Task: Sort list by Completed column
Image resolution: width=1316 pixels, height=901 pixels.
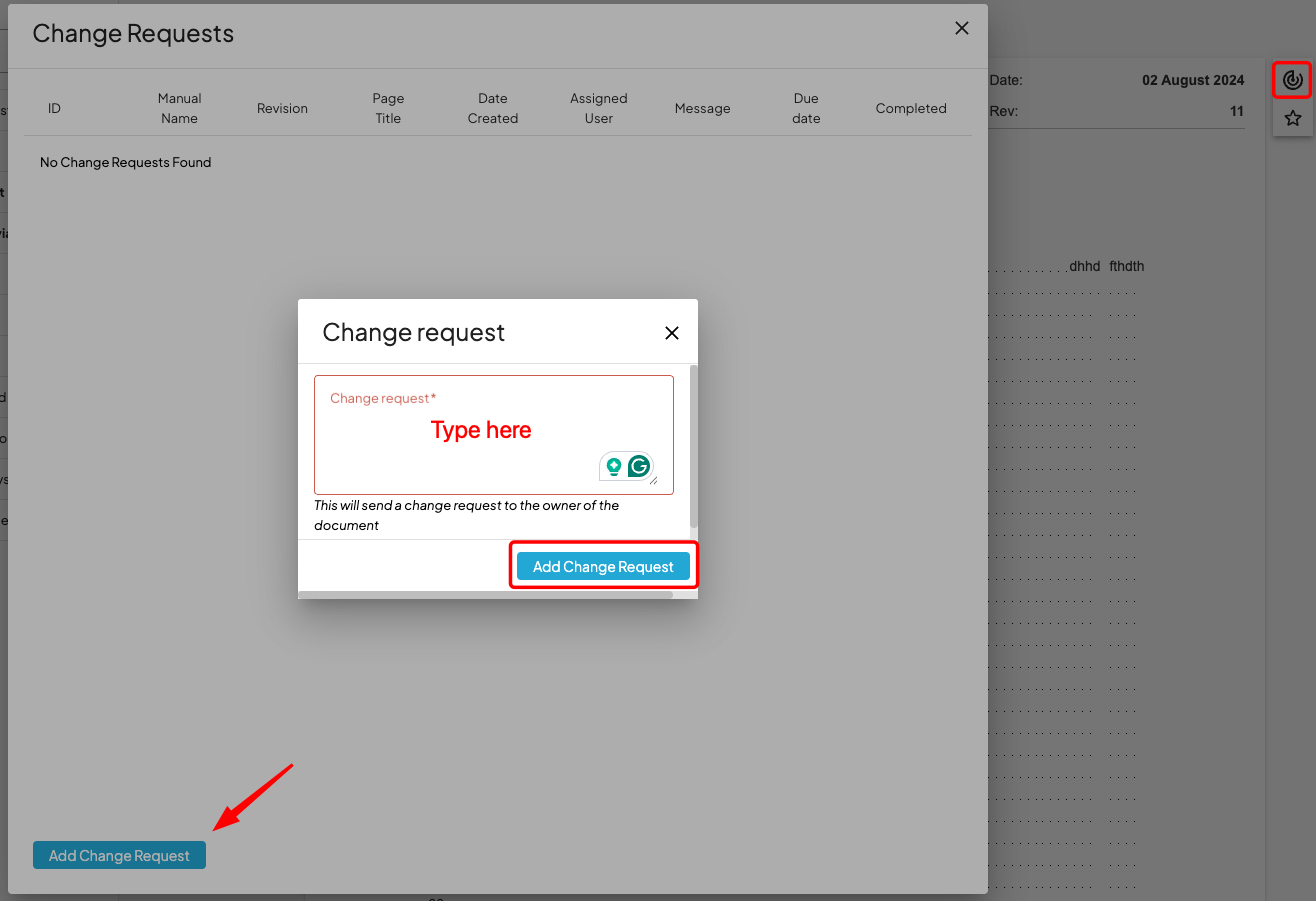Action: pyautogui.click(x=910, y=108)
